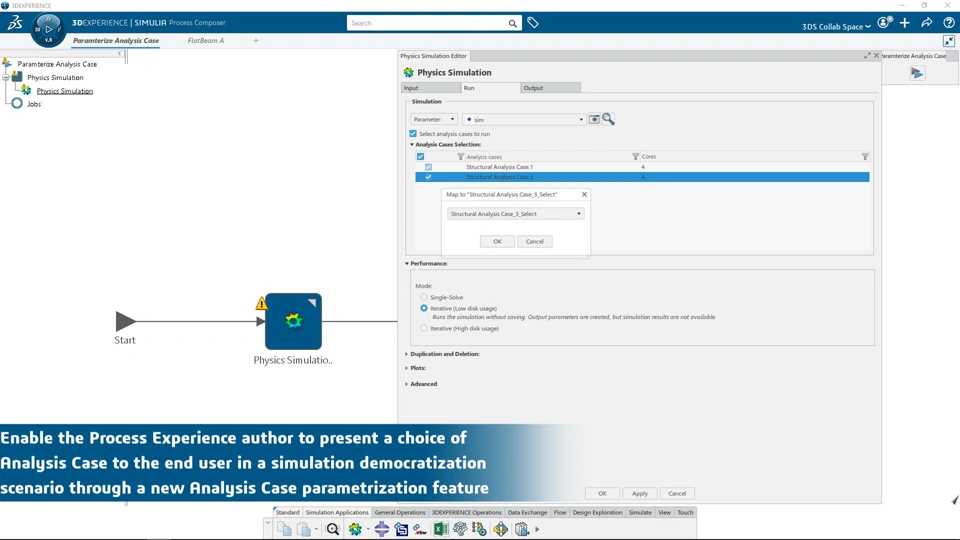The image size is (960, 540).
Task: Click the plus Add icon in top bar
Action: pos(905,23)
